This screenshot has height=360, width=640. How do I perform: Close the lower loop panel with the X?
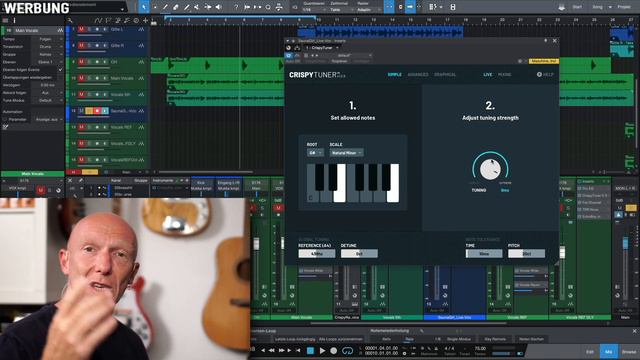point(634,331)
